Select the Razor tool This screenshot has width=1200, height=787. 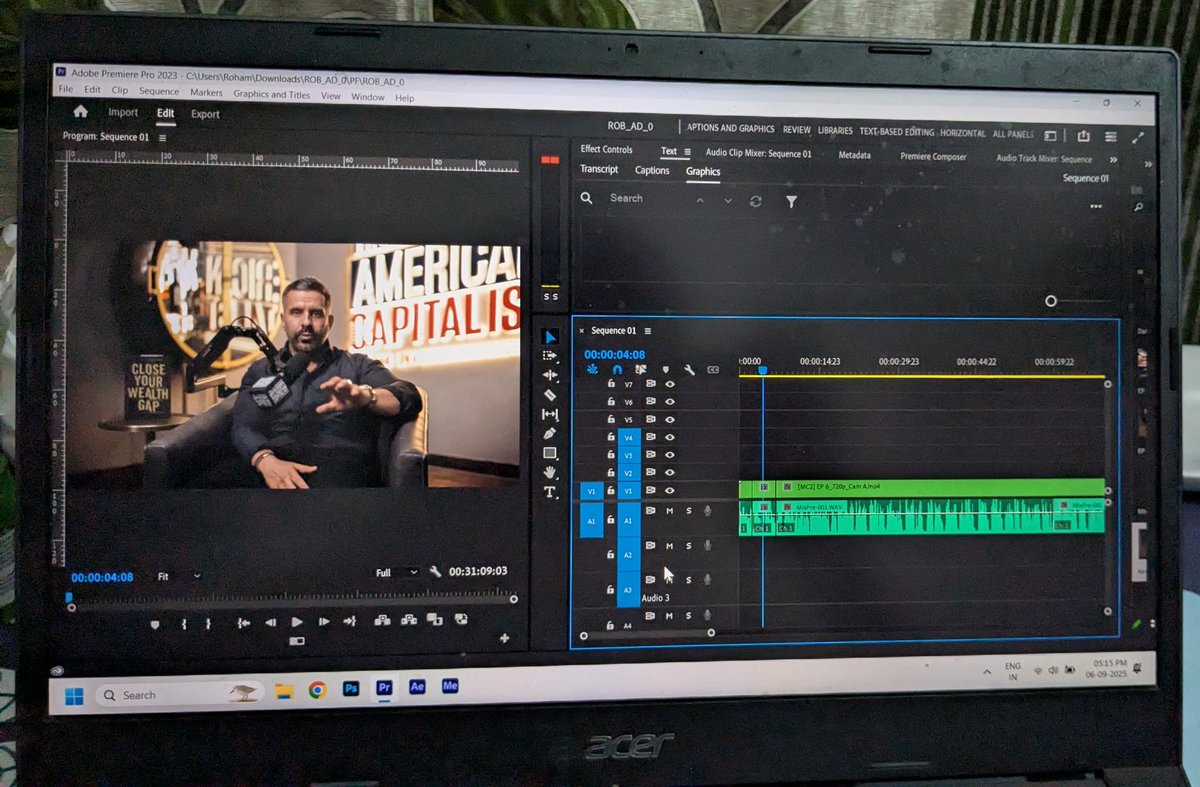[550, 395]
